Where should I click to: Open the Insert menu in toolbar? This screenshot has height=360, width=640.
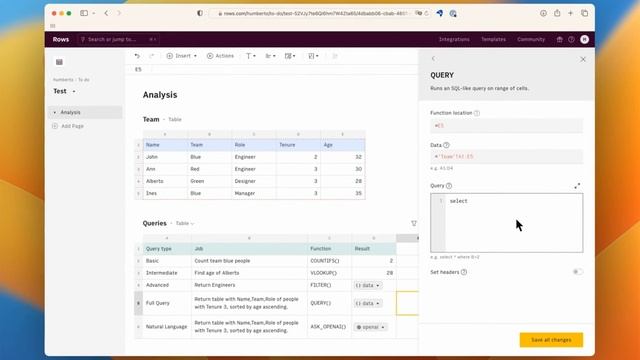pyautogui.click(x=182, y=56)
